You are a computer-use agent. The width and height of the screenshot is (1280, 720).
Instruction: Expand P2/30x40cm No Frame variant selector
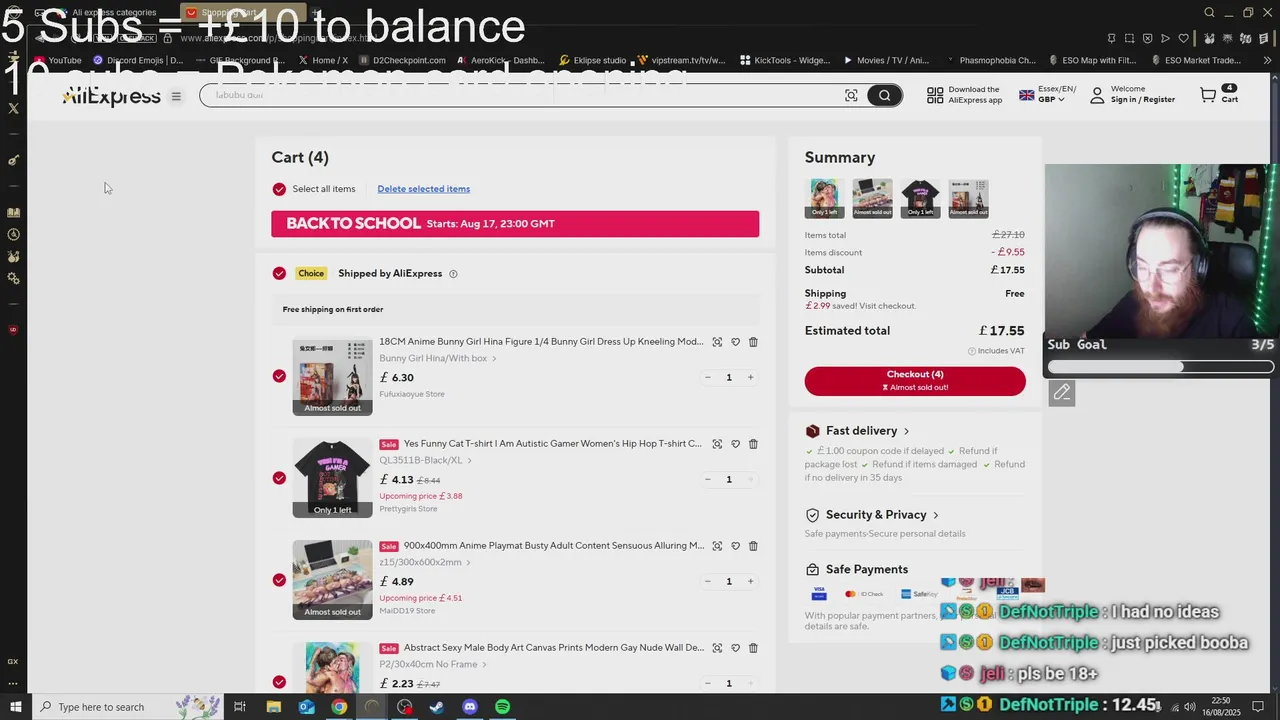[x=433, y=664]
